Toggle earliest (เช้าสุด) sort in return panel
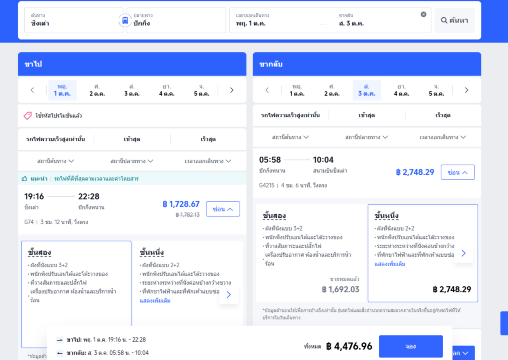508x360 pixels. tap(367, 115)
